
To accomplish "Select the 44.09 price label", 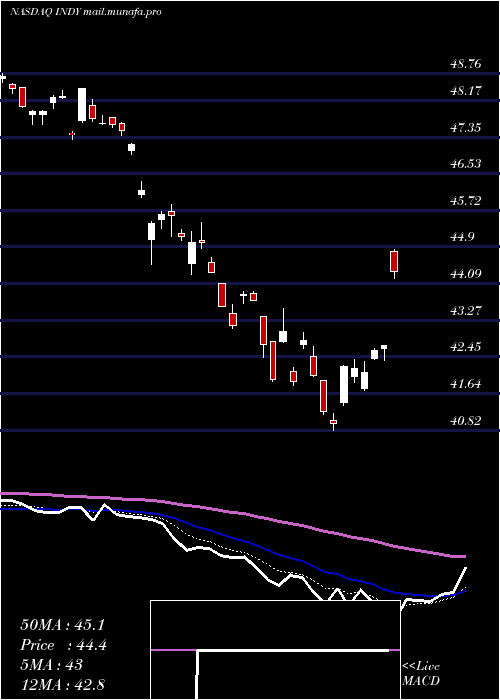I will (x=466, y=274).
